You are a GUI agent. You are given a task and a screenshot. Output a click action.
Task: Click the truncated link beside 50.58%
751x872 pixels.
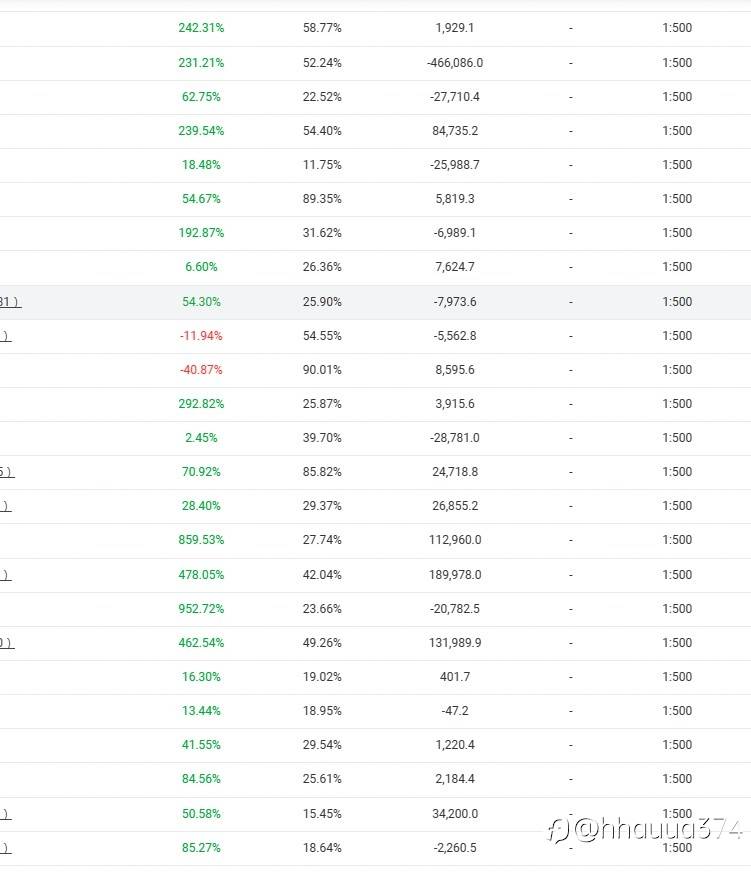click(x=6, y=814)
